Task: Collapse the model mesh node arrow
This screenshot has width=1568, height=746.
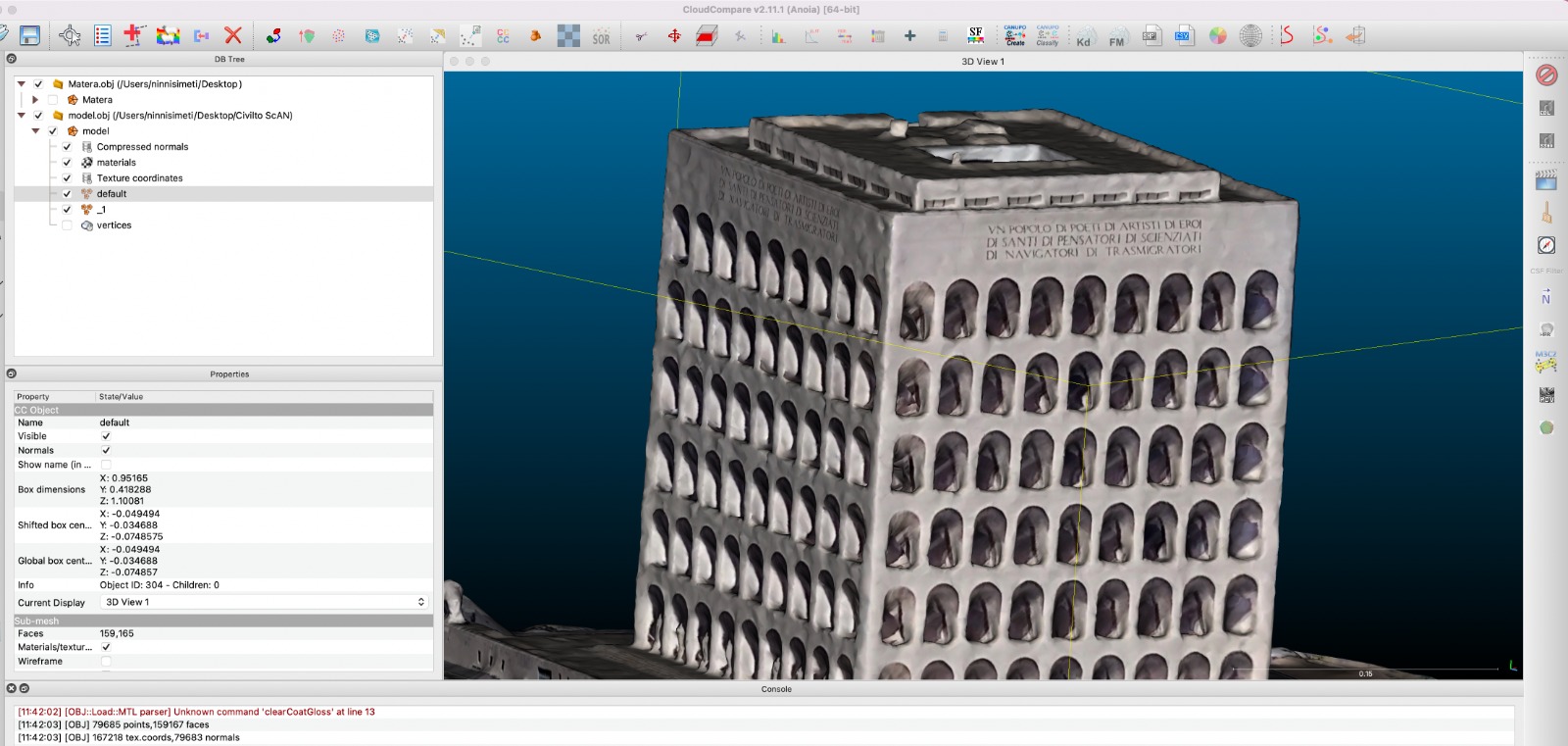Action: pyautogui.click(x=35, y=131)
